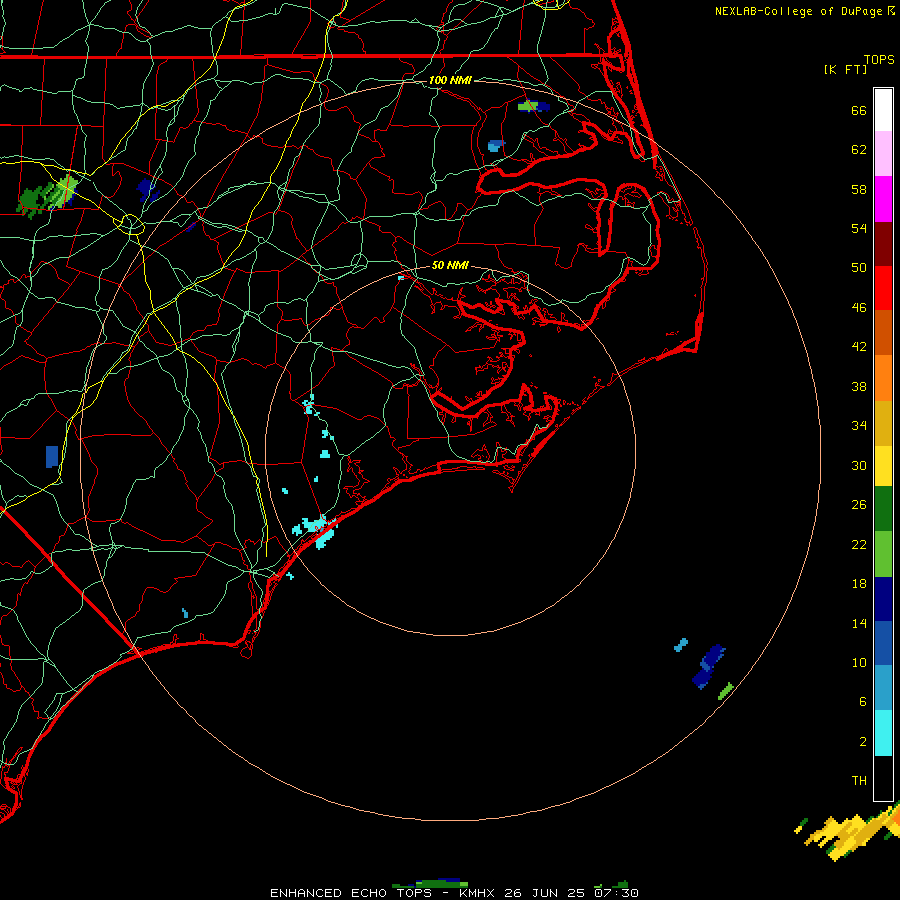The width and height of the screenshot is (900, 900).
Task: Click the legend value 50
Action: coord(859,267)
